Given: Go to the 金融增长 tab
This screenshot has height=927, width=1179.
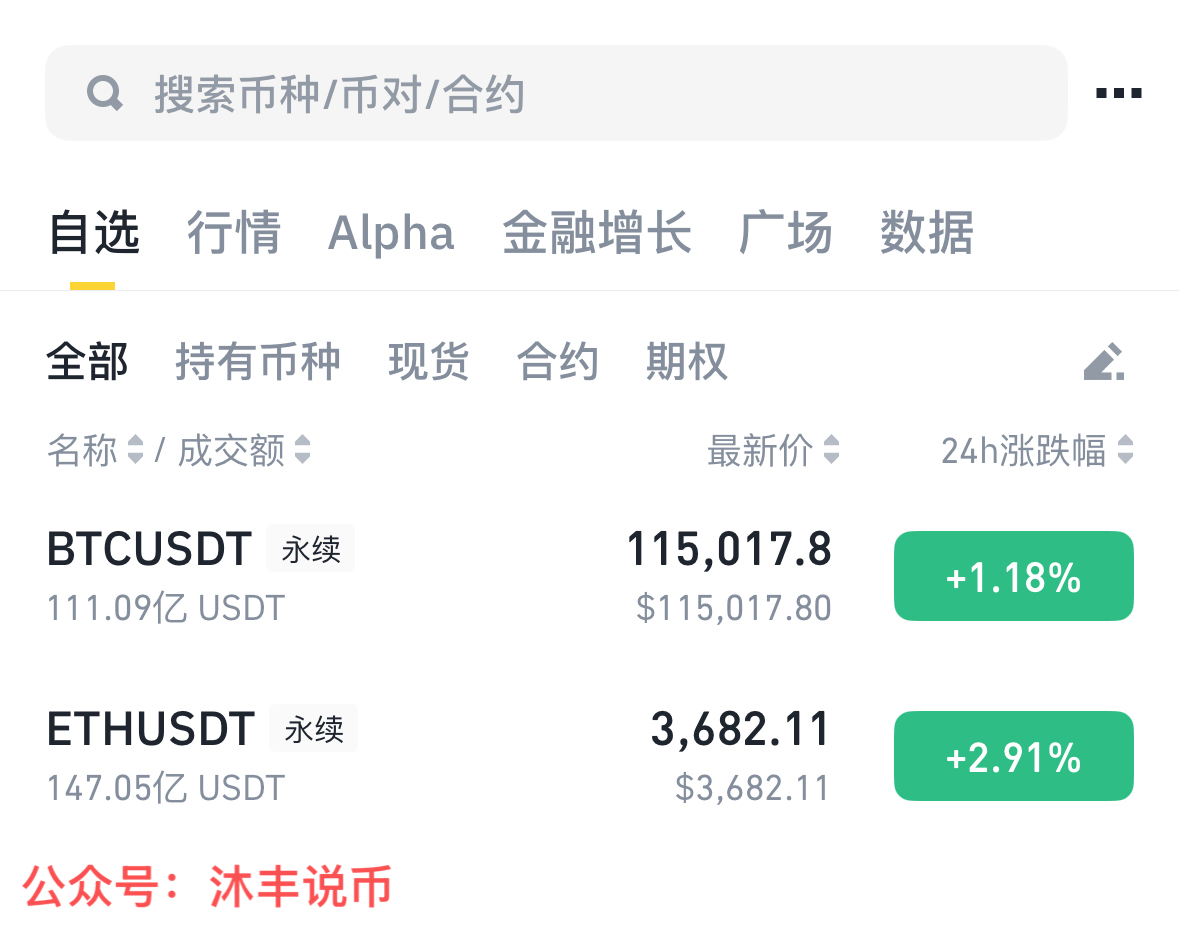Looking at the screenshot, I should tap(597, 233).
